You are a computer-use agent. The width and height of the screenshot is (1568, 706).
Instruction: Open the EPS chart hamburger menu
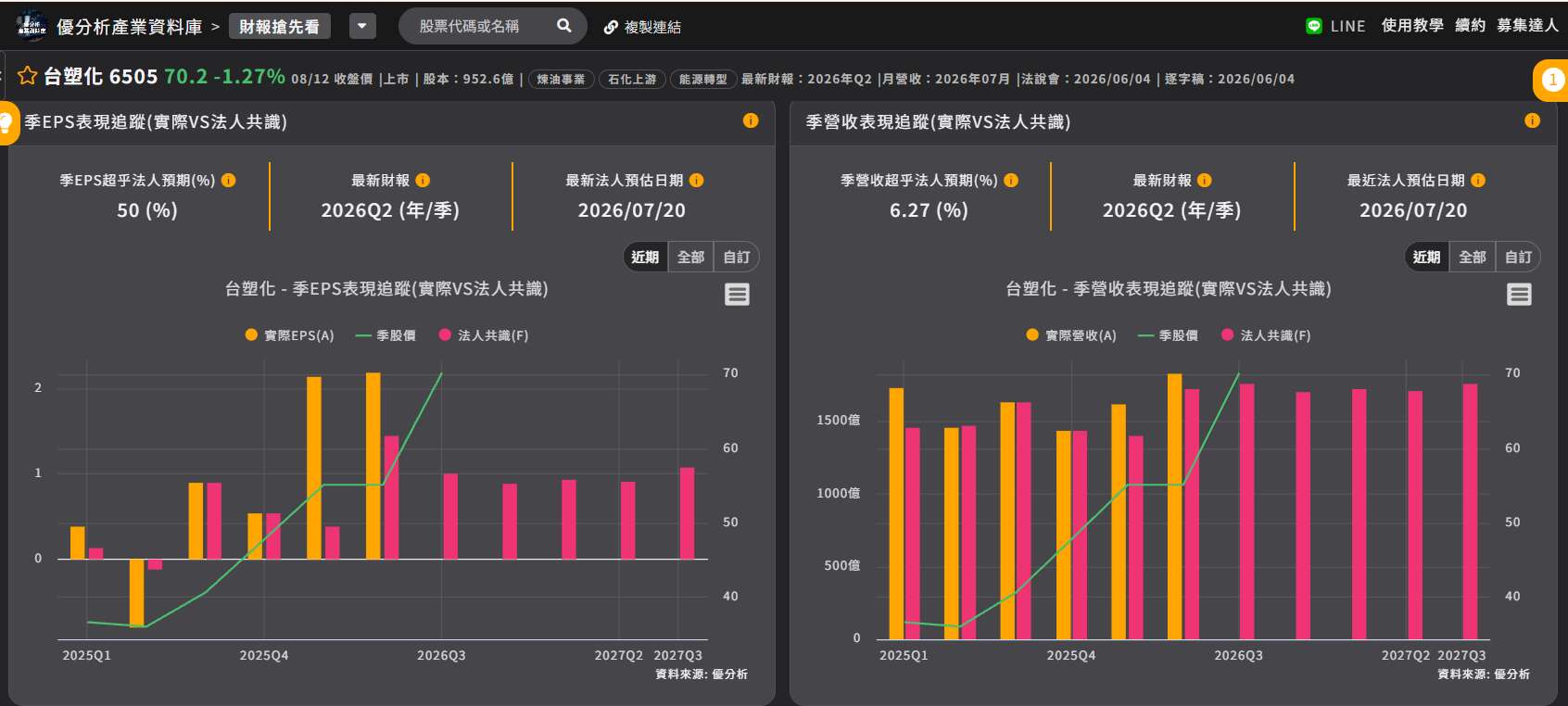[737, 295]
